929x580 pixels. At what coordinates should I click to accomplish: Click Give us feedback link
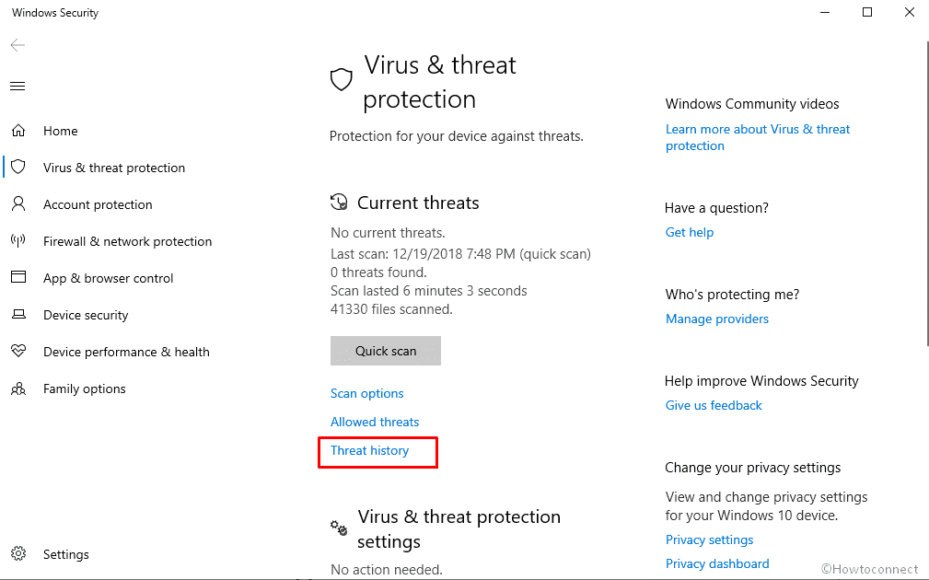(x=713, y=405)
